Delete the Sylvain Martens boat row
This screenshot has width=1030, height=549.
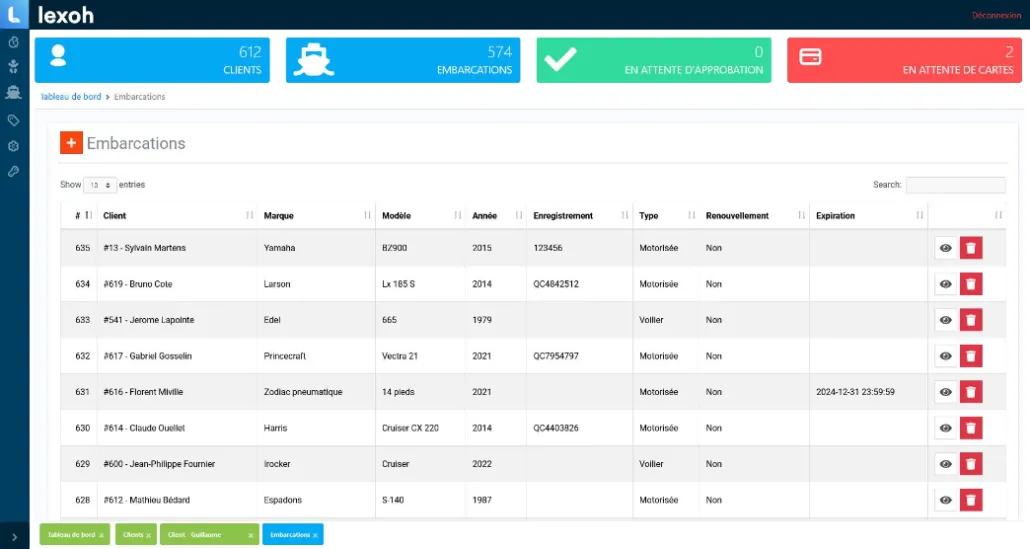coord(970,248)
